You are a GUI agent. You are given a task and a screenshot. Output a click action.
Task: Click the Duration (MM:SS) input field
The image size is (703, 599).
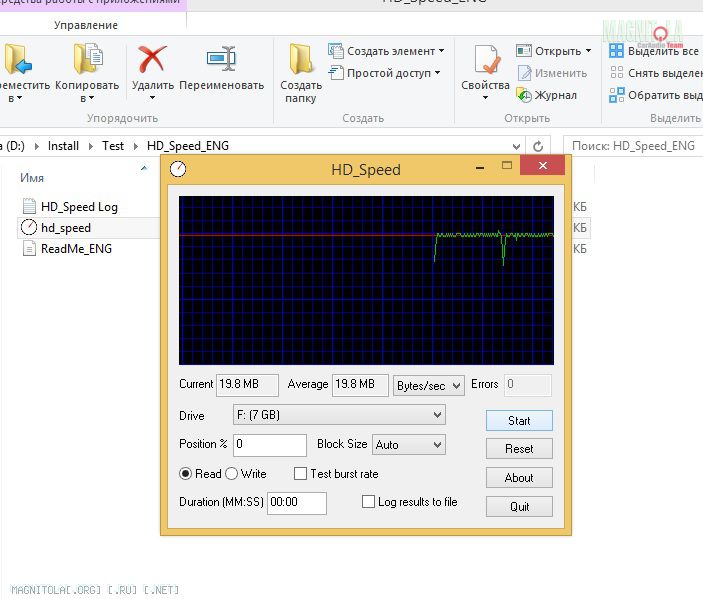pyautogui.click(x=297, y=503)
